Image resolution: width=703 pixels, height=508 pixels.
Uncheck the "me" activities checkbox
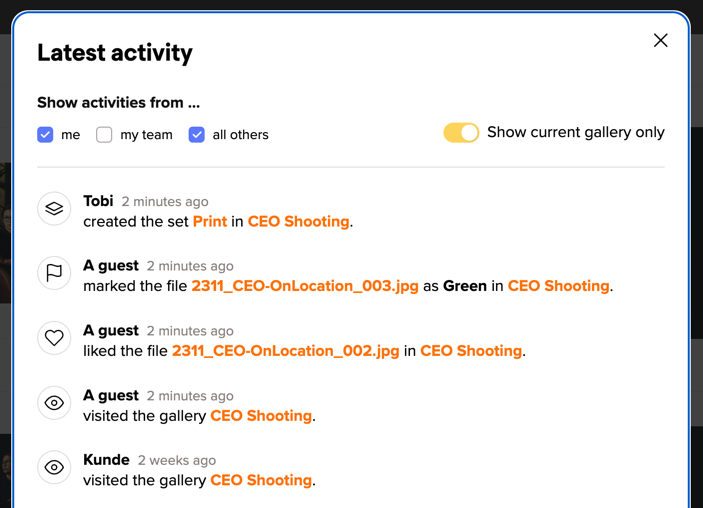pos(46,134)
